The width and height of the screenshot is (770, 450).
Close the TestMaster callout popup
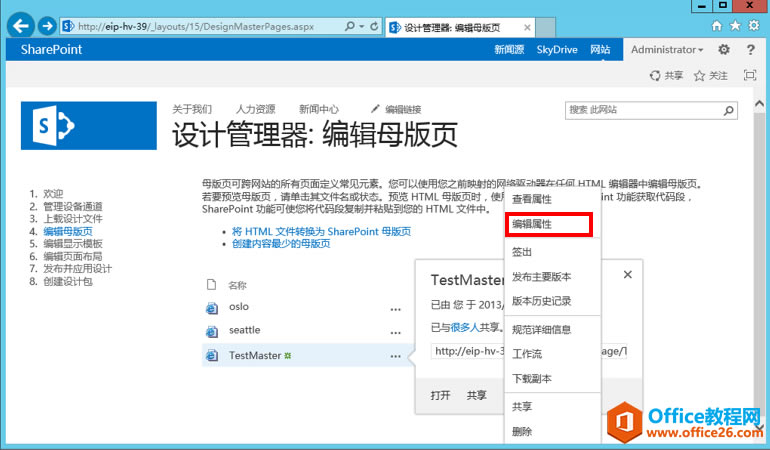[x=628, y=275]
